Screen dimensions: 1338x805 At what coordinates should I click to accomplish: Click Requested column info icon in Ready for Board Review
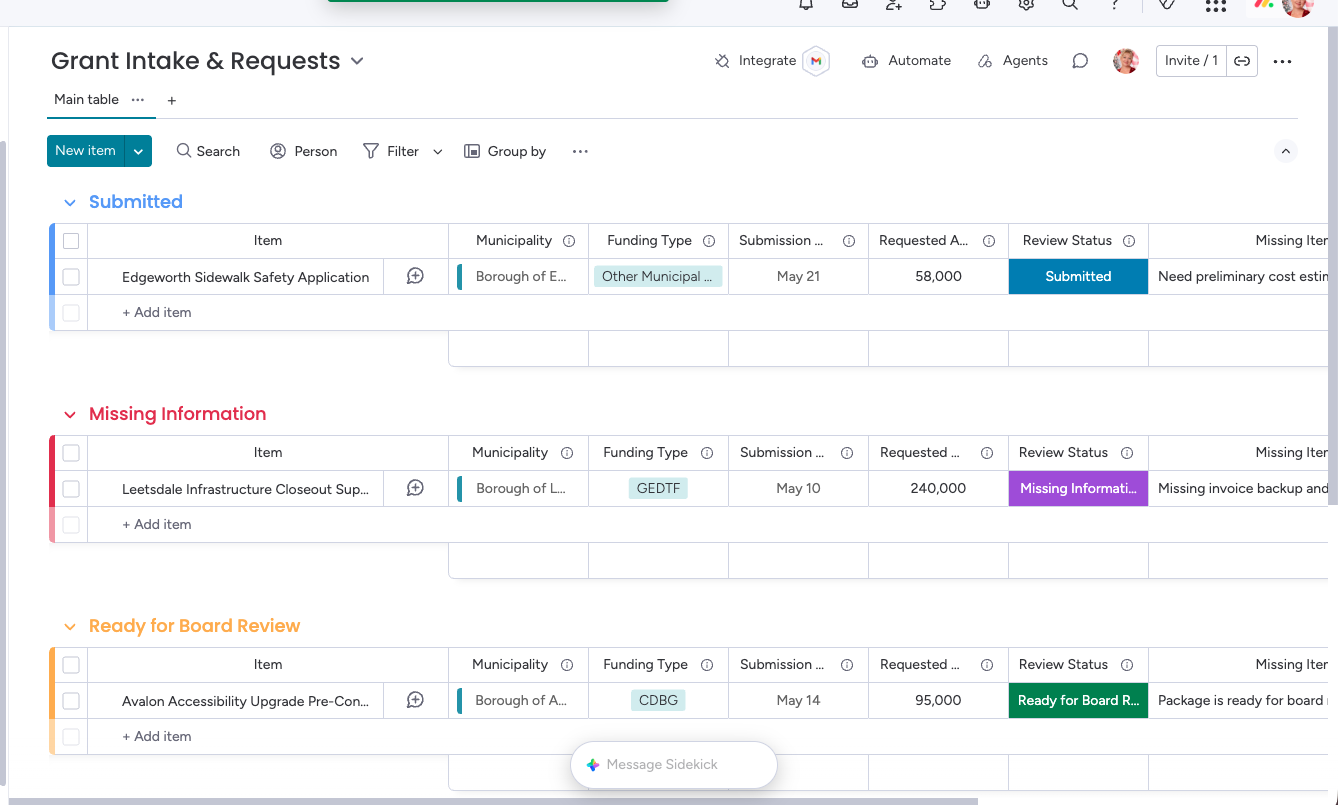coord(987,665)
